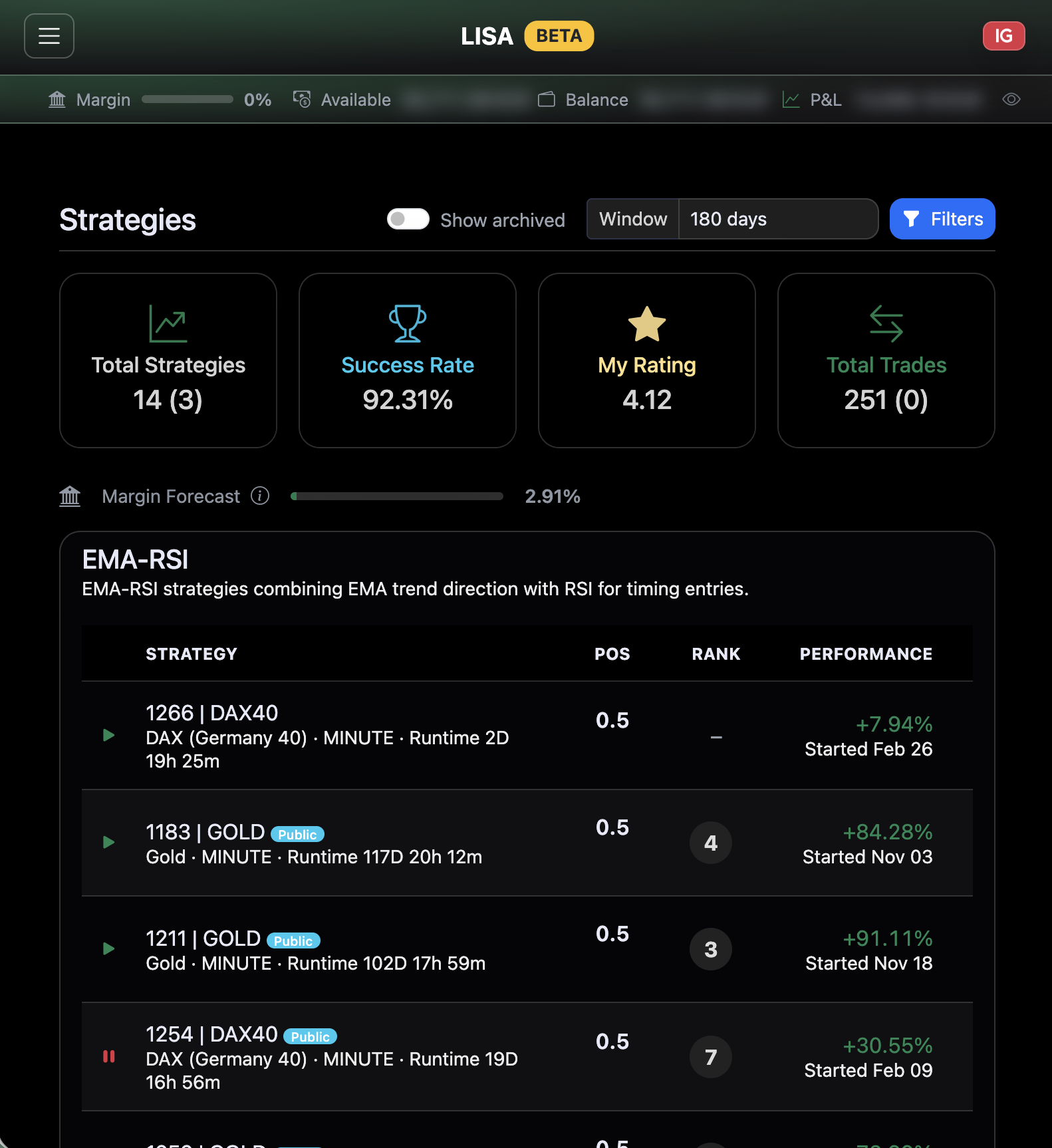Click the Started Nov 03 text
This screenshot has height=1148, width=1052.
(x=868, y=857)
